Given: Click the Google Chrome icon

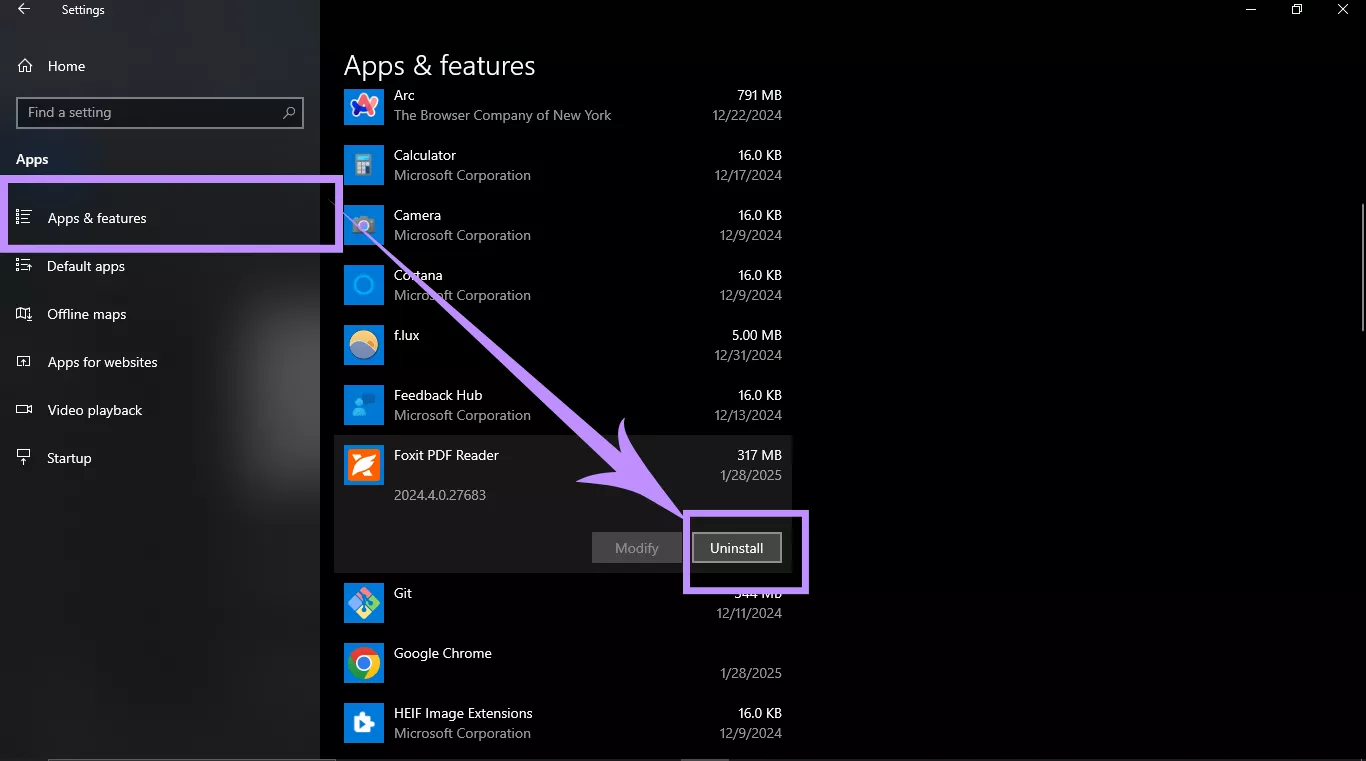Looking at the screenshot, I should [x=363, y=663].
